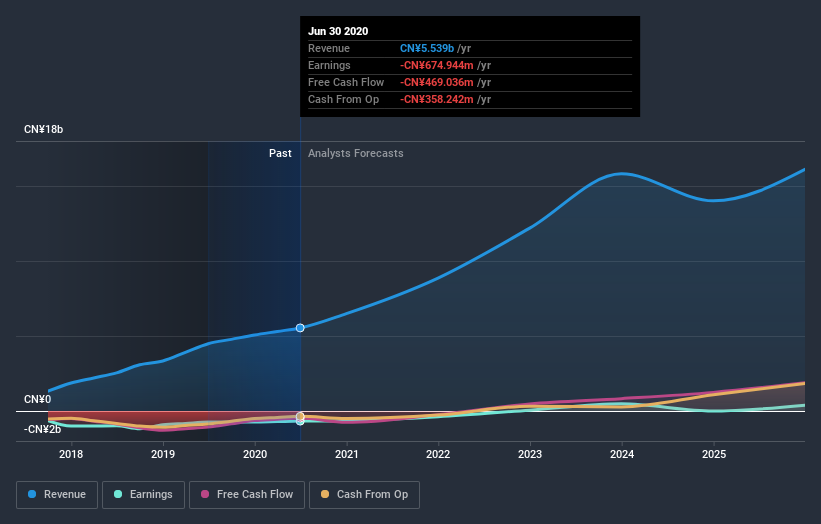Click the 2020 x-axis label
This screenshot has height=524, width=821.
tap(255, 454)
